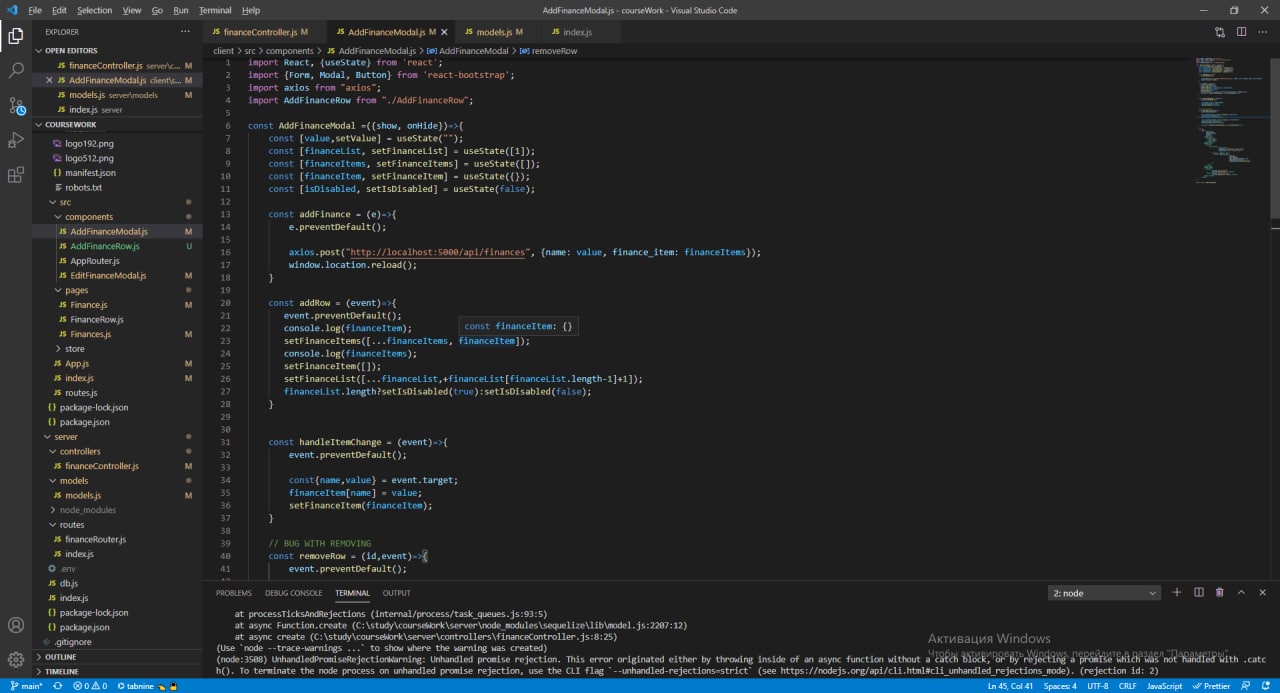Open notifications bell in status bar
The height and width of the screenshot is (693, 1280).
pos(1266,686)
